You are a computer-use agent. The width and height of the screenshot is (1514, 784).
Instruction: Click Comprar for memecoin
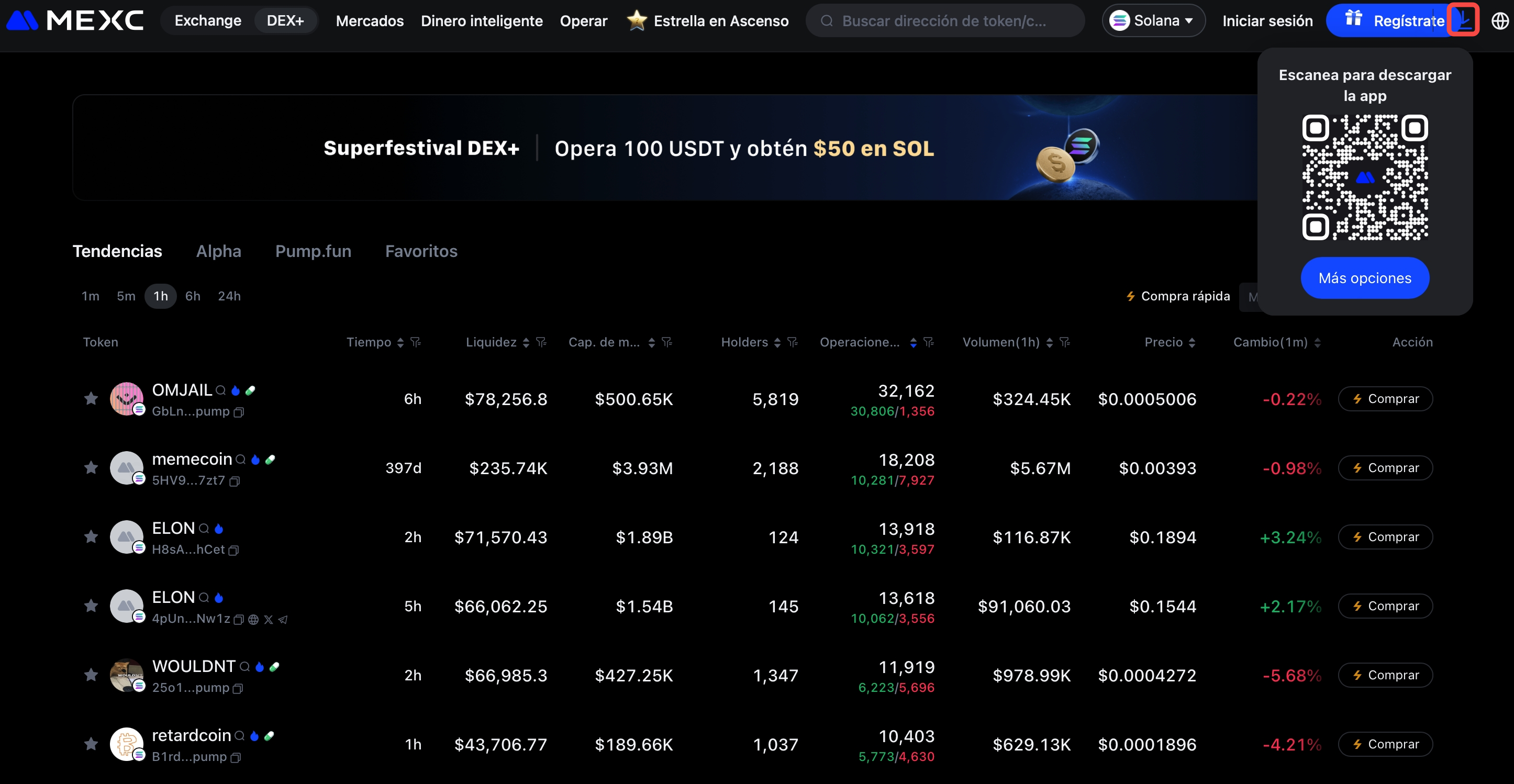(1385, 468)
